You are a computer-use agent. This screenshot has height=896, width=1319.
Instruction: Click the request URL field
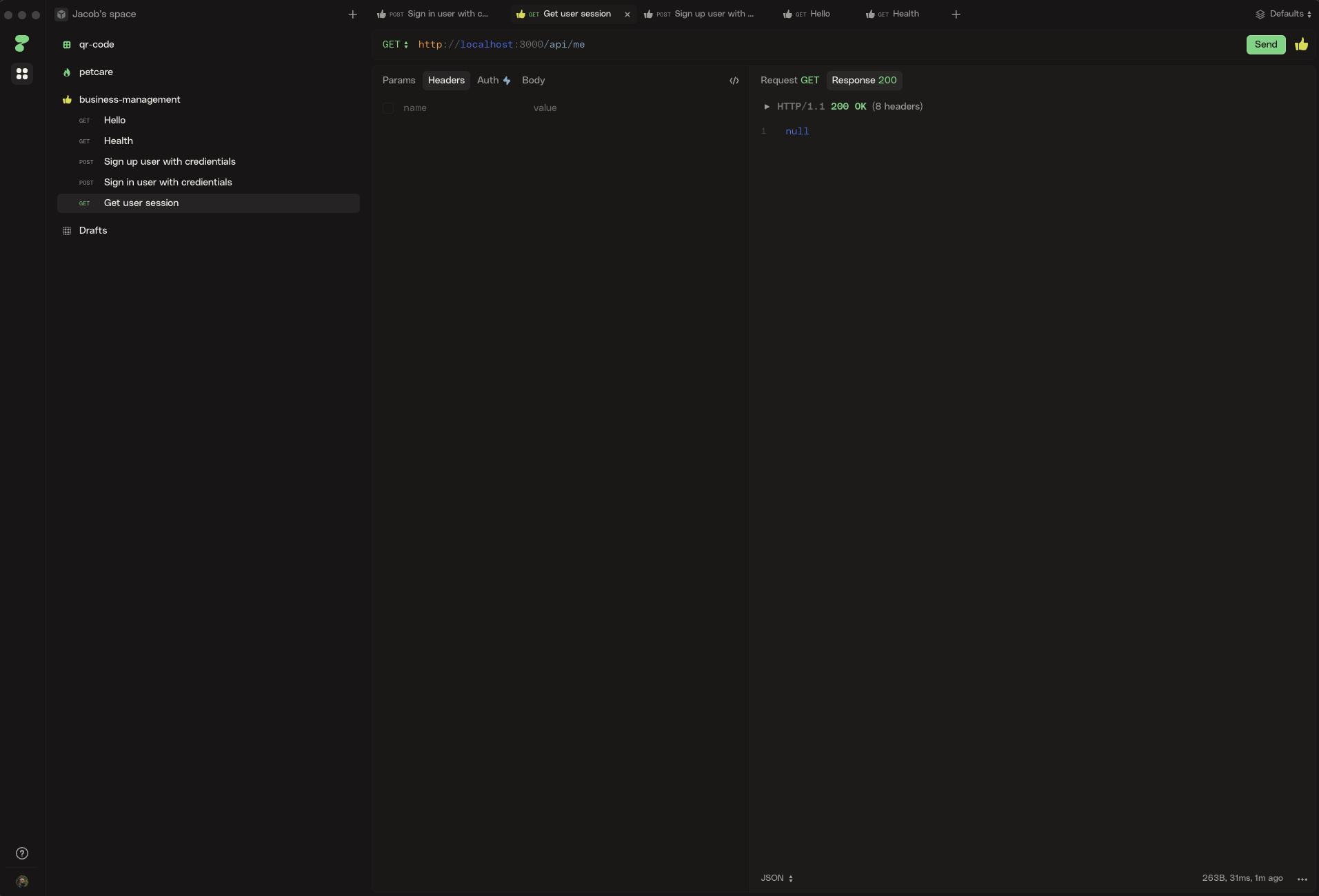[x=827, y=45]
